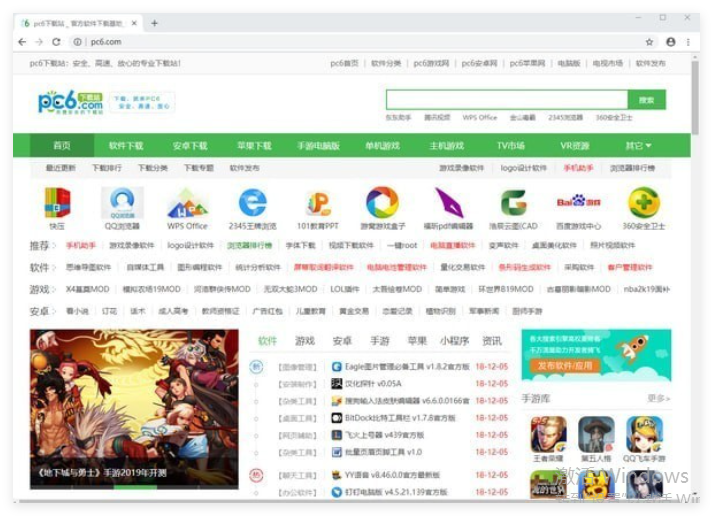The width and height of the screenshot is (713, 516).
Task: Open the red-yellow 快压 app icon
Action: click(57, 203)
